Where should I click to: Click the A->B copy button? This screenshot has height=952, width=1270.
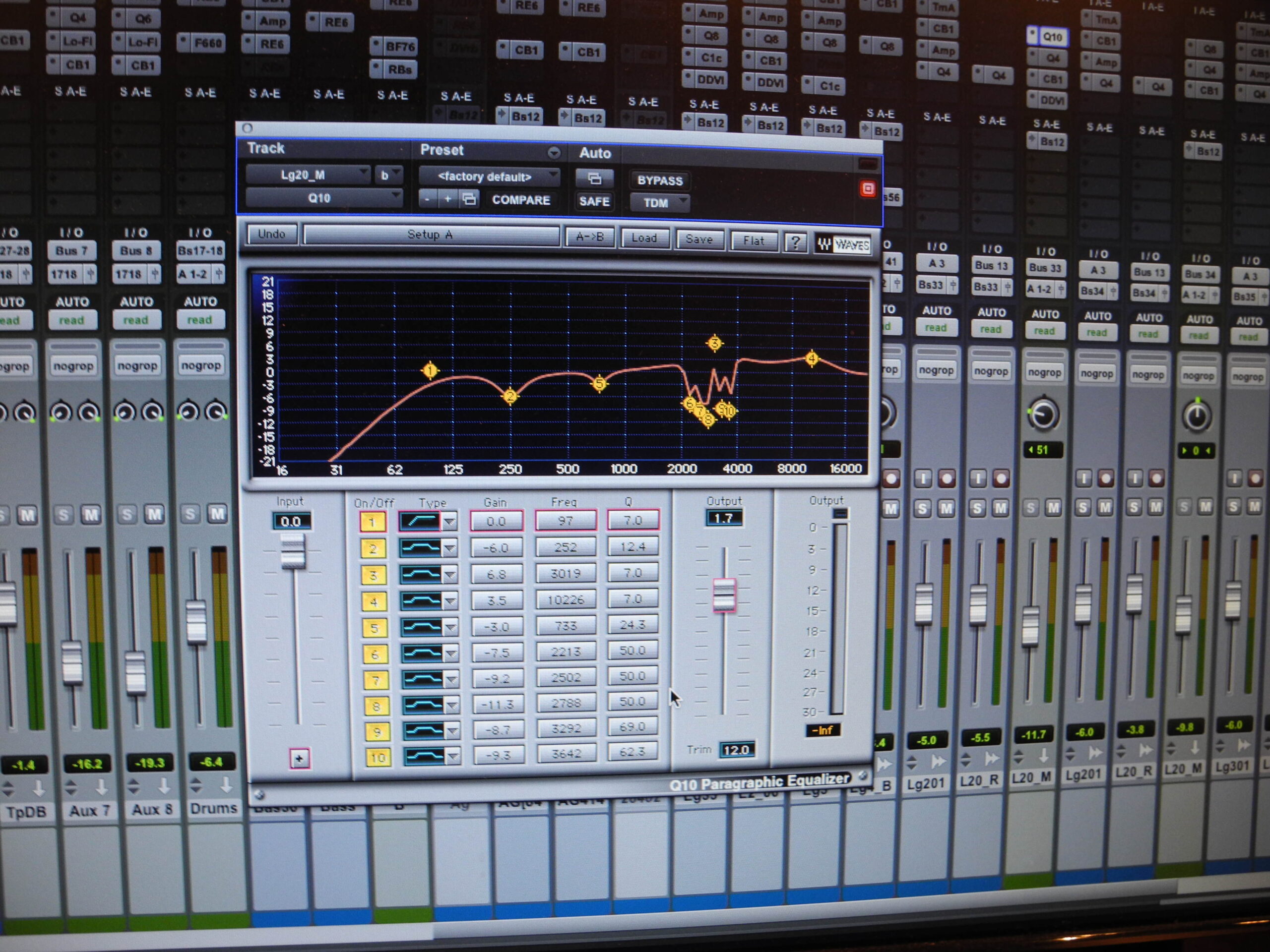(590, 237)
